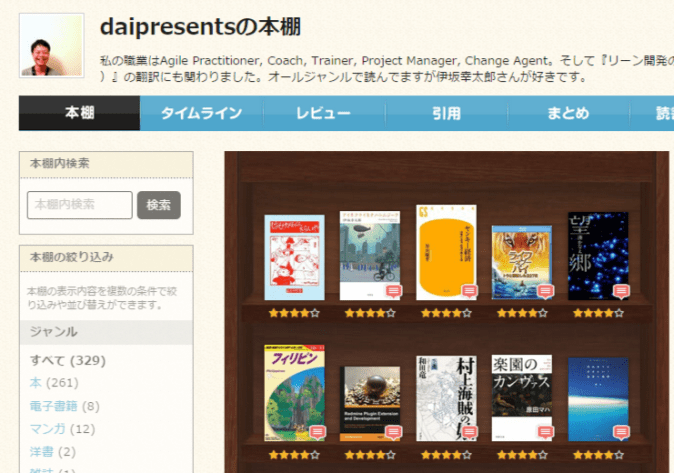This screenshot has height=473, width=674.
Task: Open review icon on フィリピン guidebook
Action: pos(317,432)
